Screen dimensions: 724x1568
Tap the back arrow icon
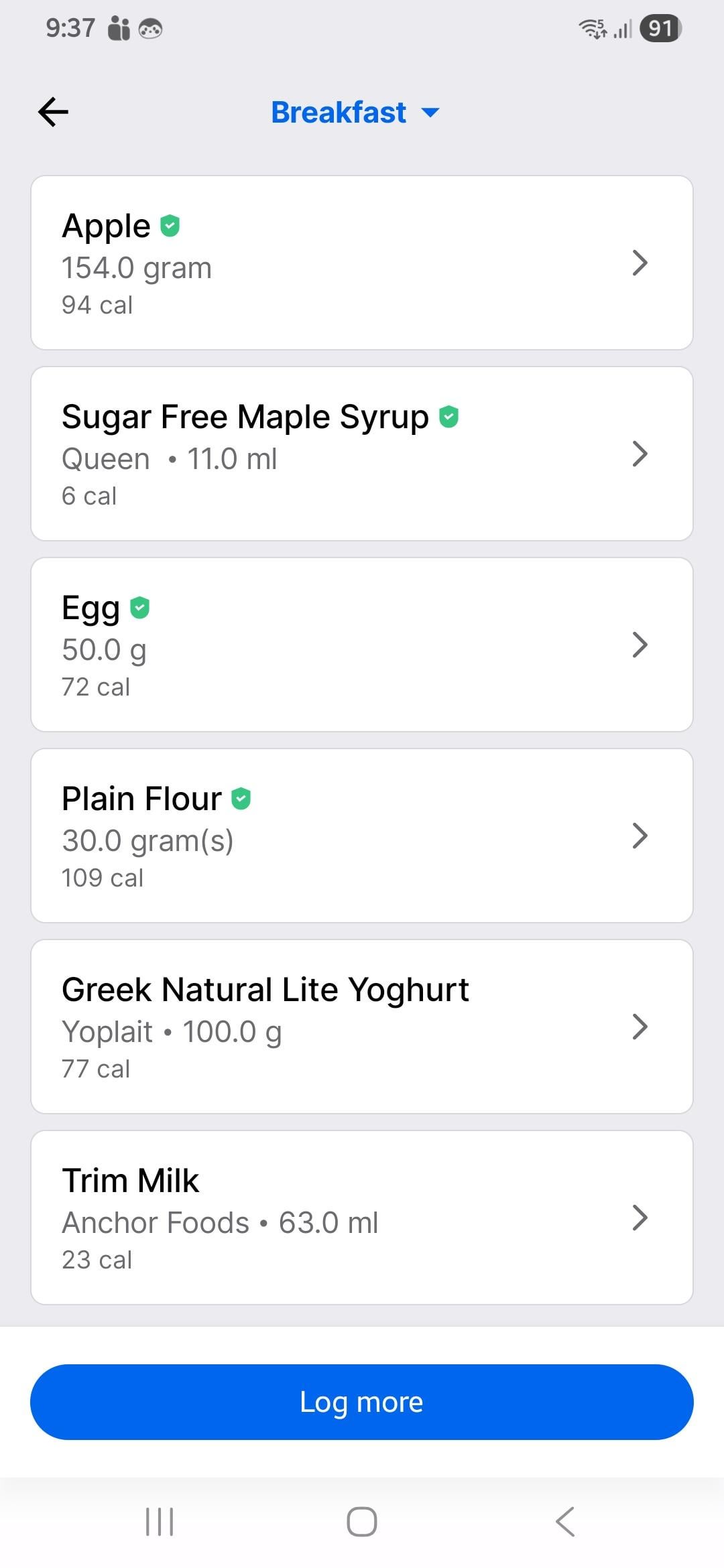click(x=54, y=112)
